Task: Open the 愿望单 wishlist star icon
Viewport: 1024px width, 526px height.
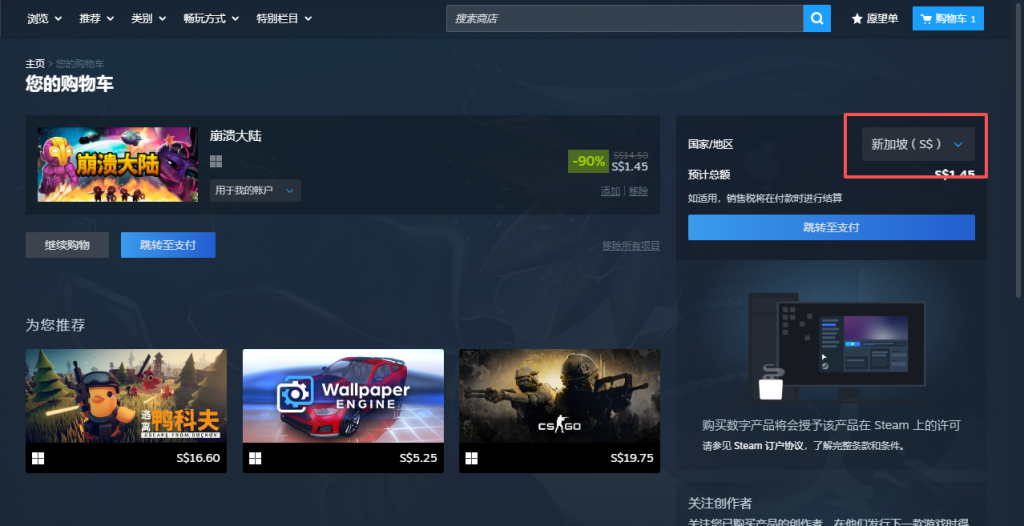Action: click(x=857, y=19)
